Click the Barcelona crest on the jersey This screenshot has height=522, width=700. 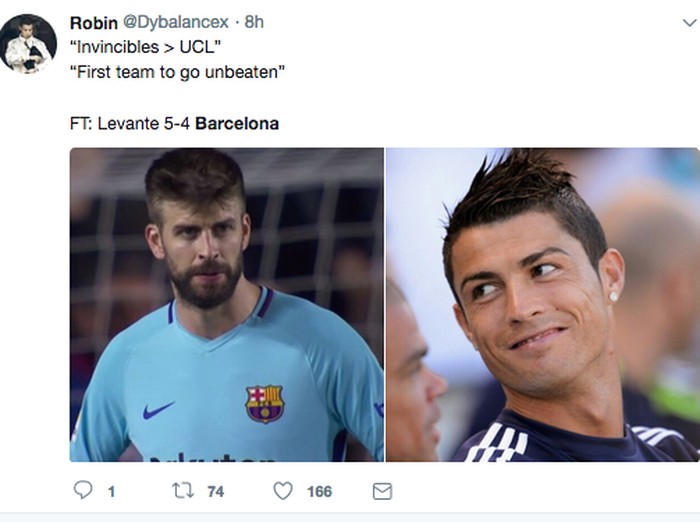click(x=264, y=404)
